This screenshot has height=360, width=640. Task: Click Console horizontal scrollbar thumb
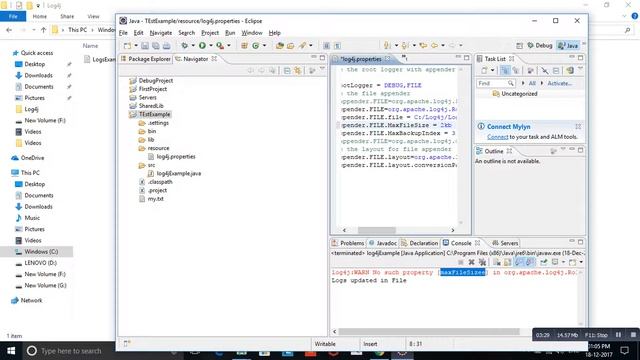click(x=429, y=331)
